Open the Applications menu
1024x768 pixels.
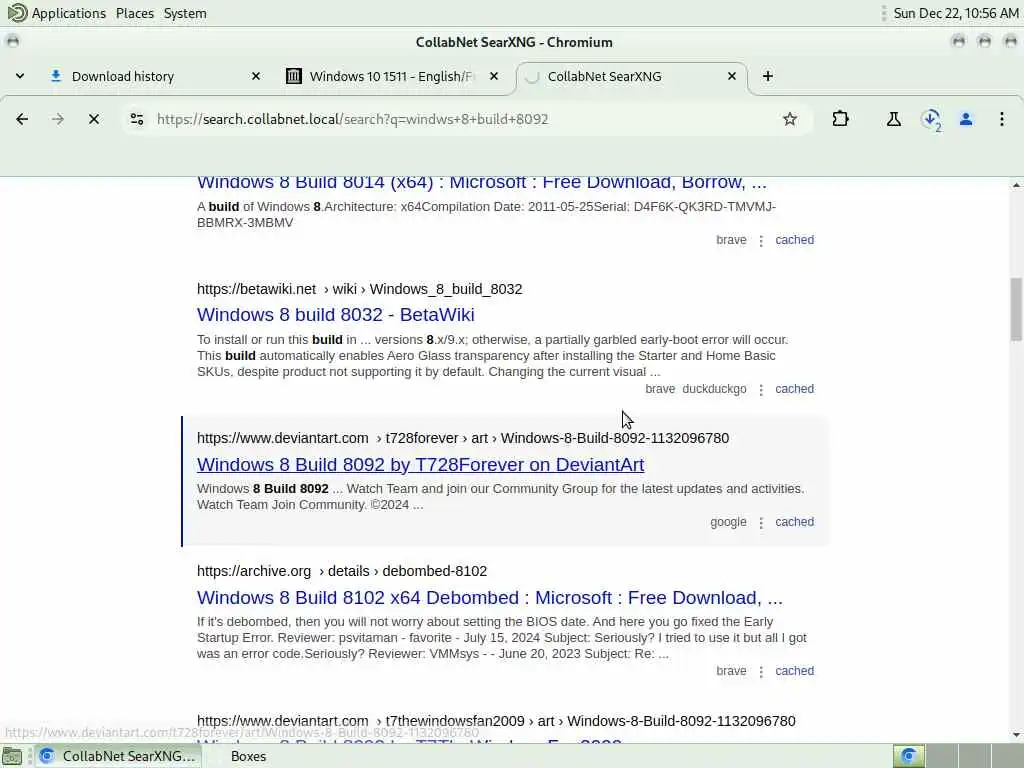click(x=69, y=13)
